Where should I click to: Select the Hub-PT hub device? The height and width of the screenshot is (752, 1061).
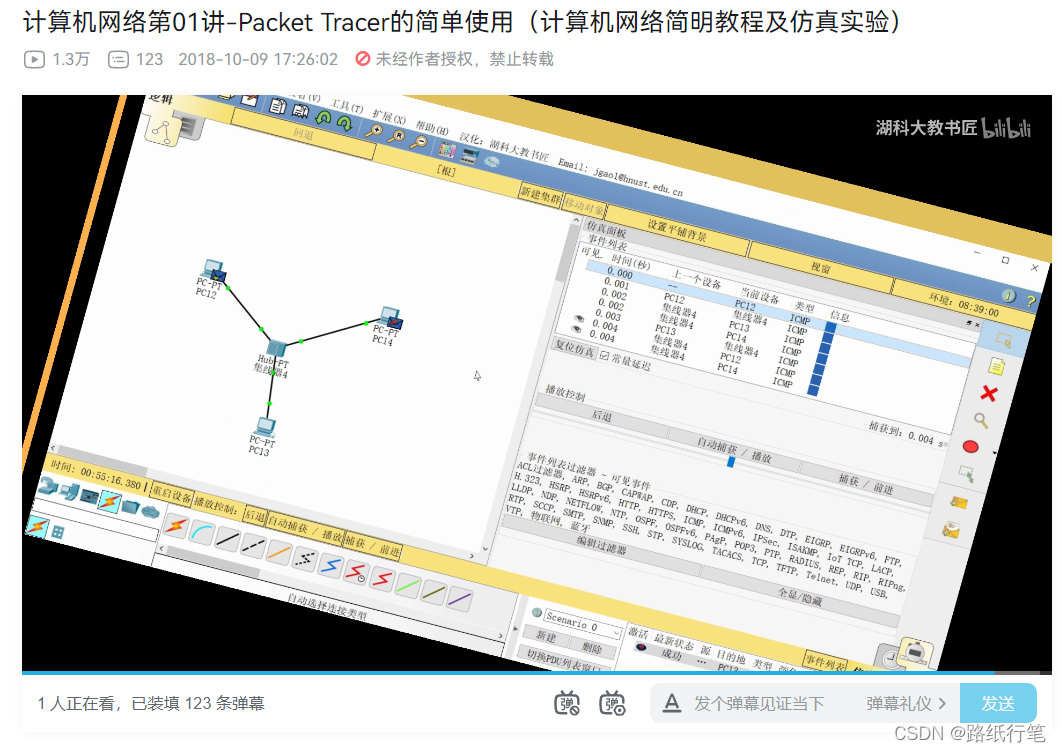click(277, 348)
